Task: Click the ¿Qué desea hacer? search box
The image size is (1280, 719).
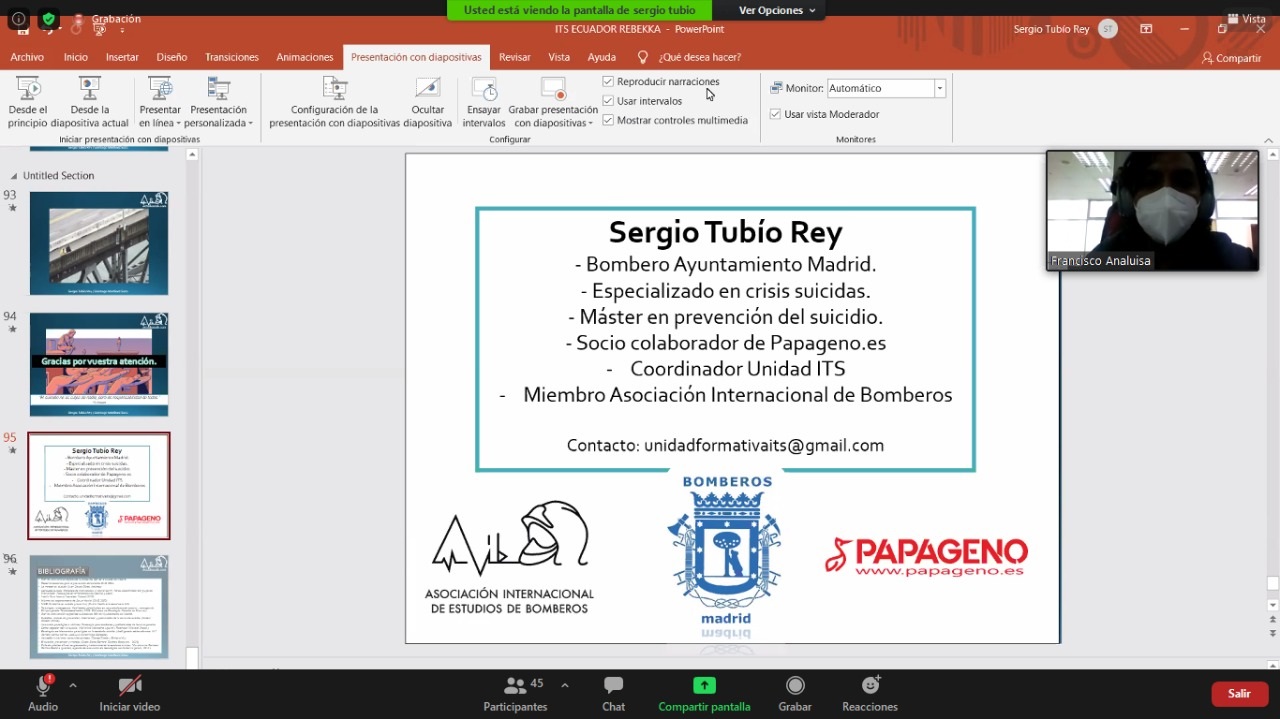Action: pos(700,57)
